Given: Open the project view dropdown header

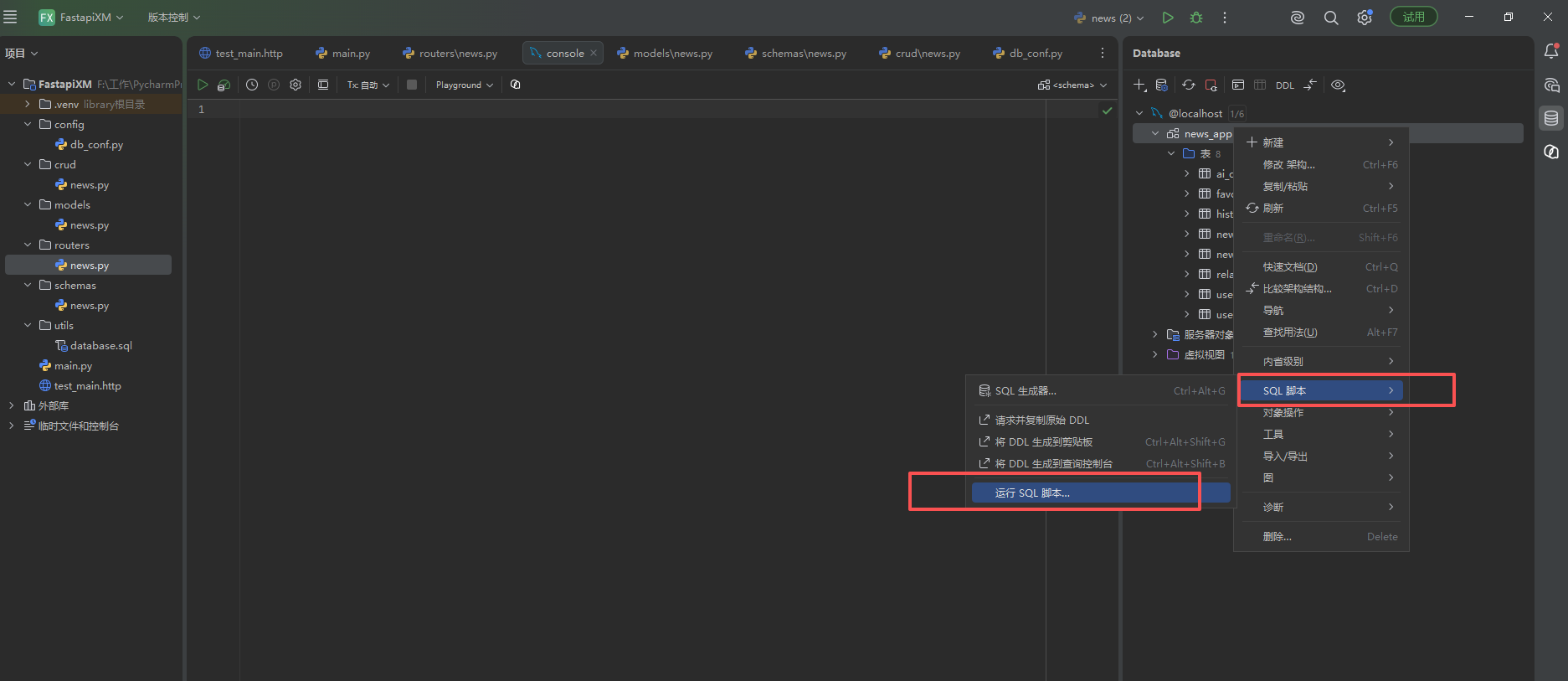Looking at the screenshot, I should coord(22,53).
